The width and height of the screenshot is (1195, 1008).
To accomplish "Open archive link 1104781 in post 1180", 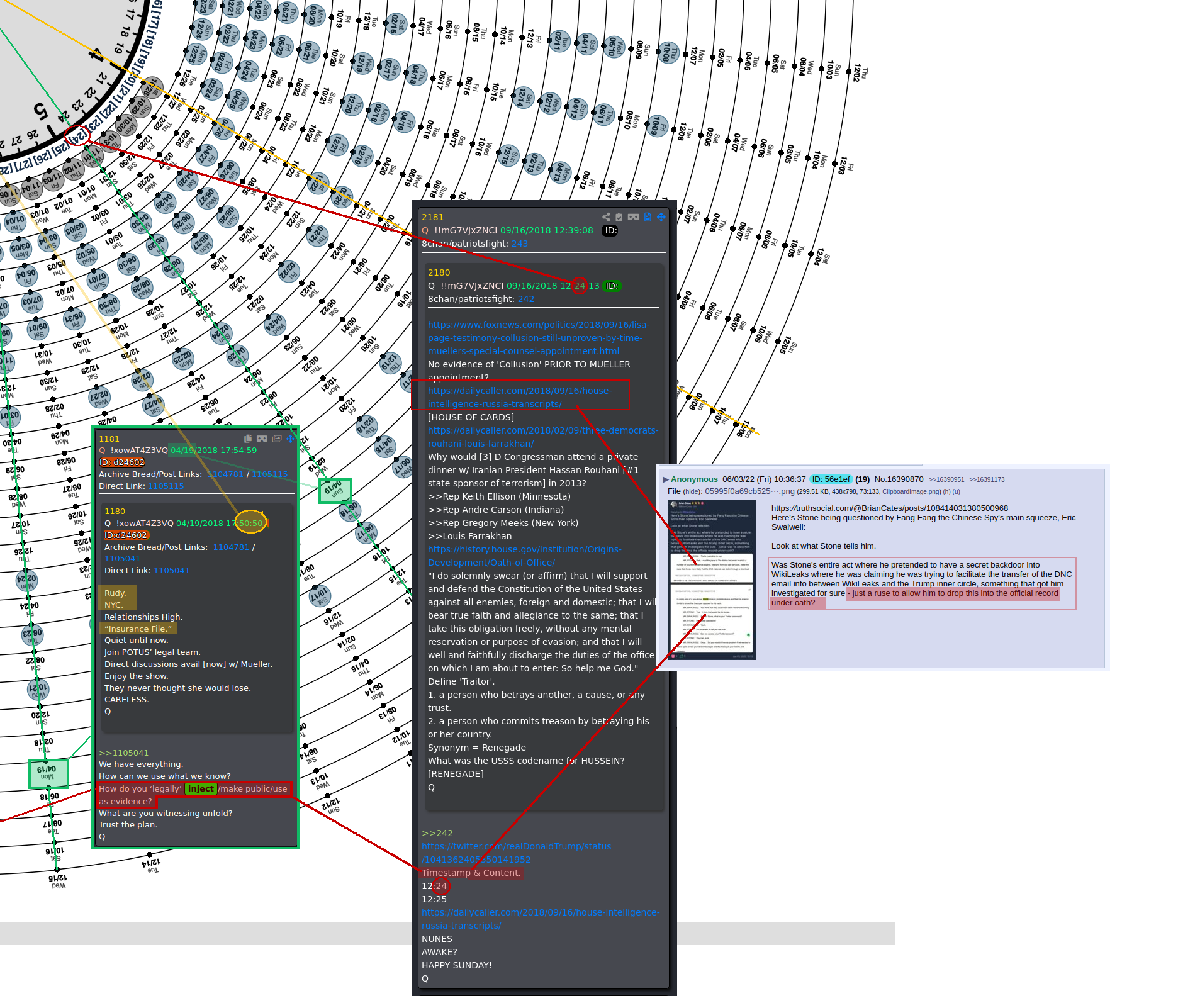I will [231, 547].
